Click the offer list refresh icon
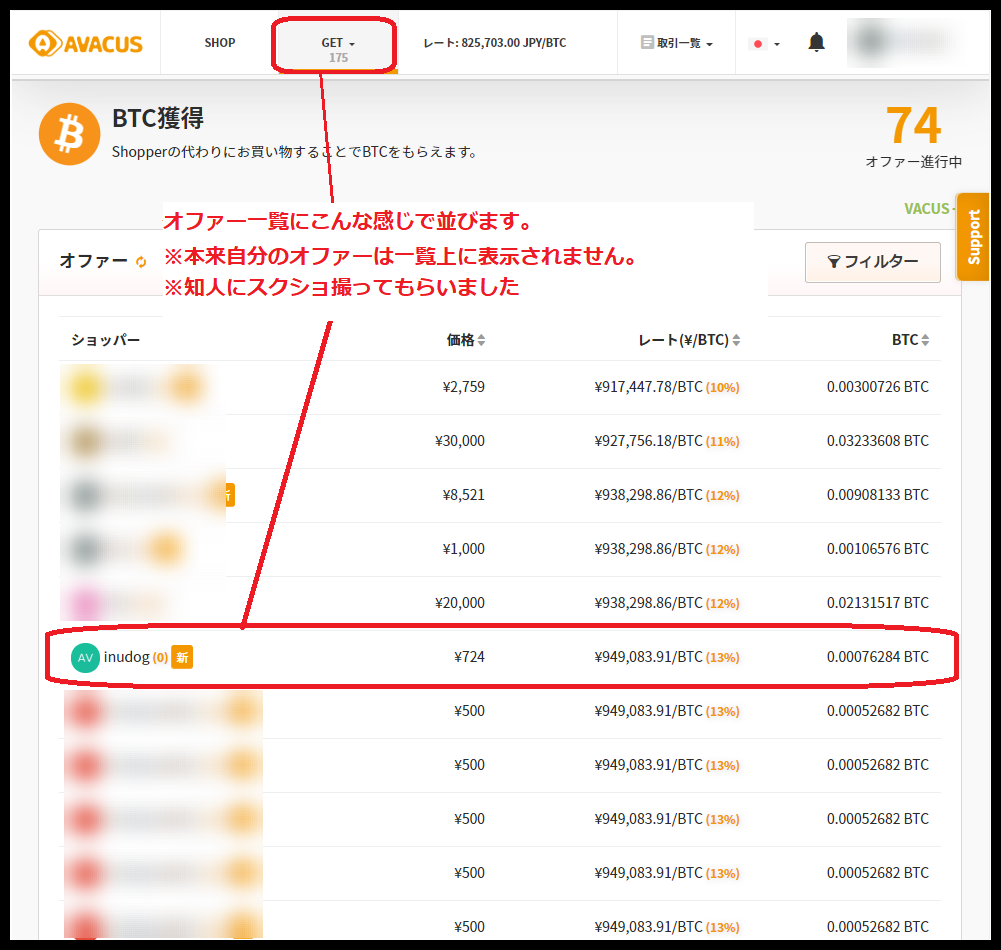 coord(141,262)
